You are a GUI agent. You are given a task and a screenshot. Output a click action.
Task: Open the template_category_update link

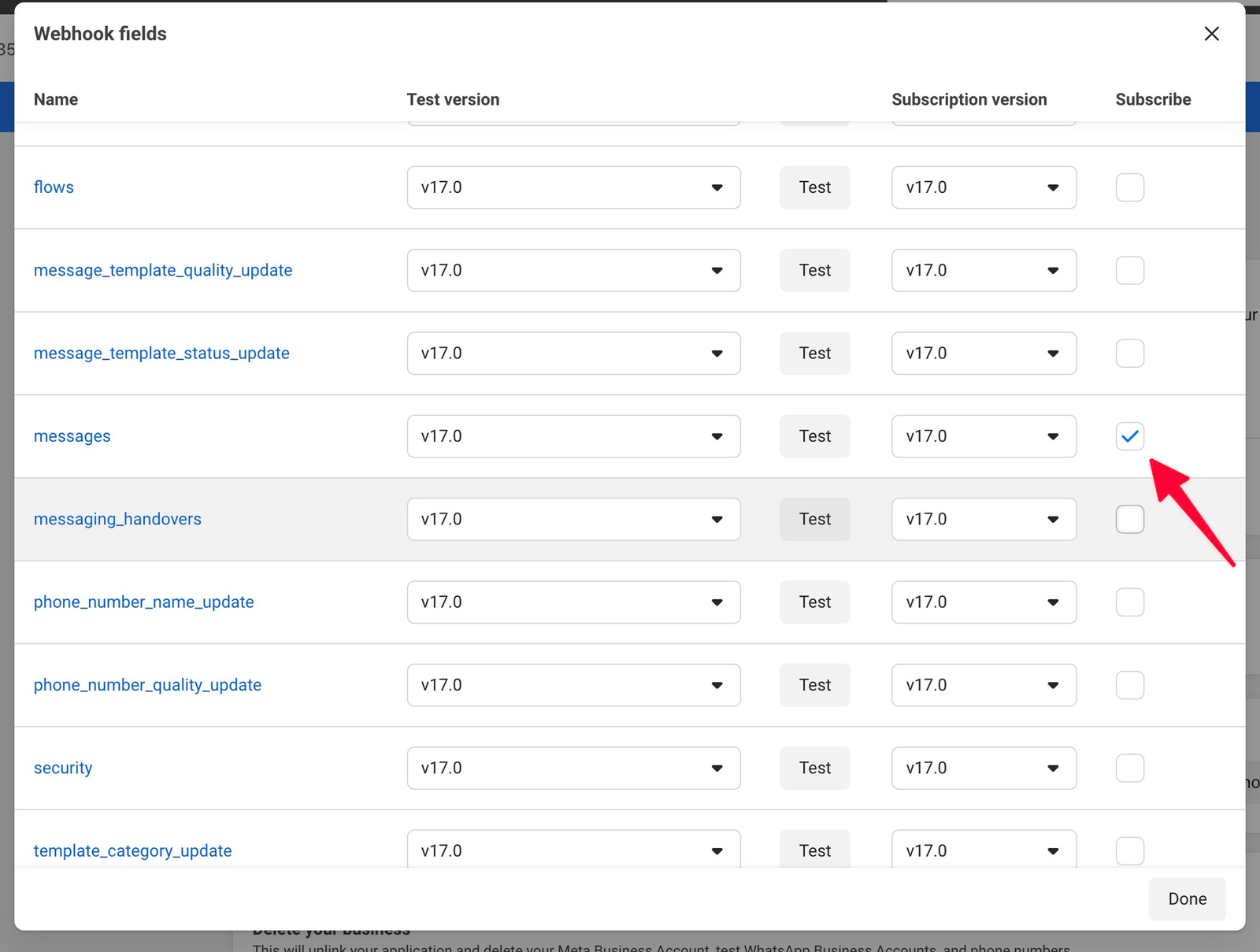(132, 850)
